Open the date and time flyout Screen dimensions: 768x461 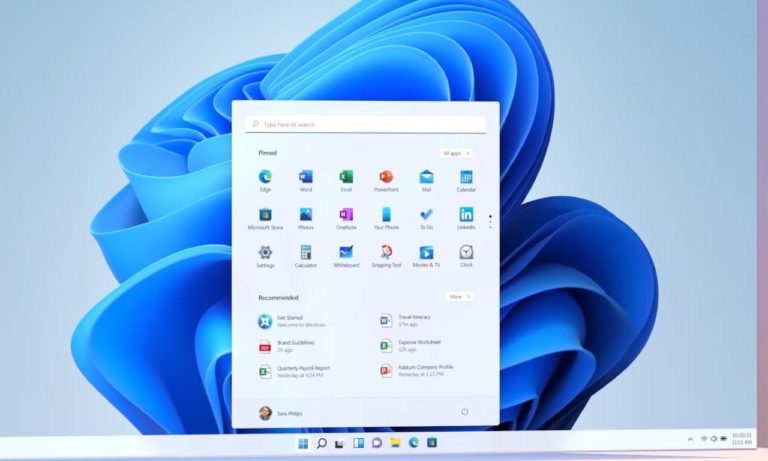point(742,438)
